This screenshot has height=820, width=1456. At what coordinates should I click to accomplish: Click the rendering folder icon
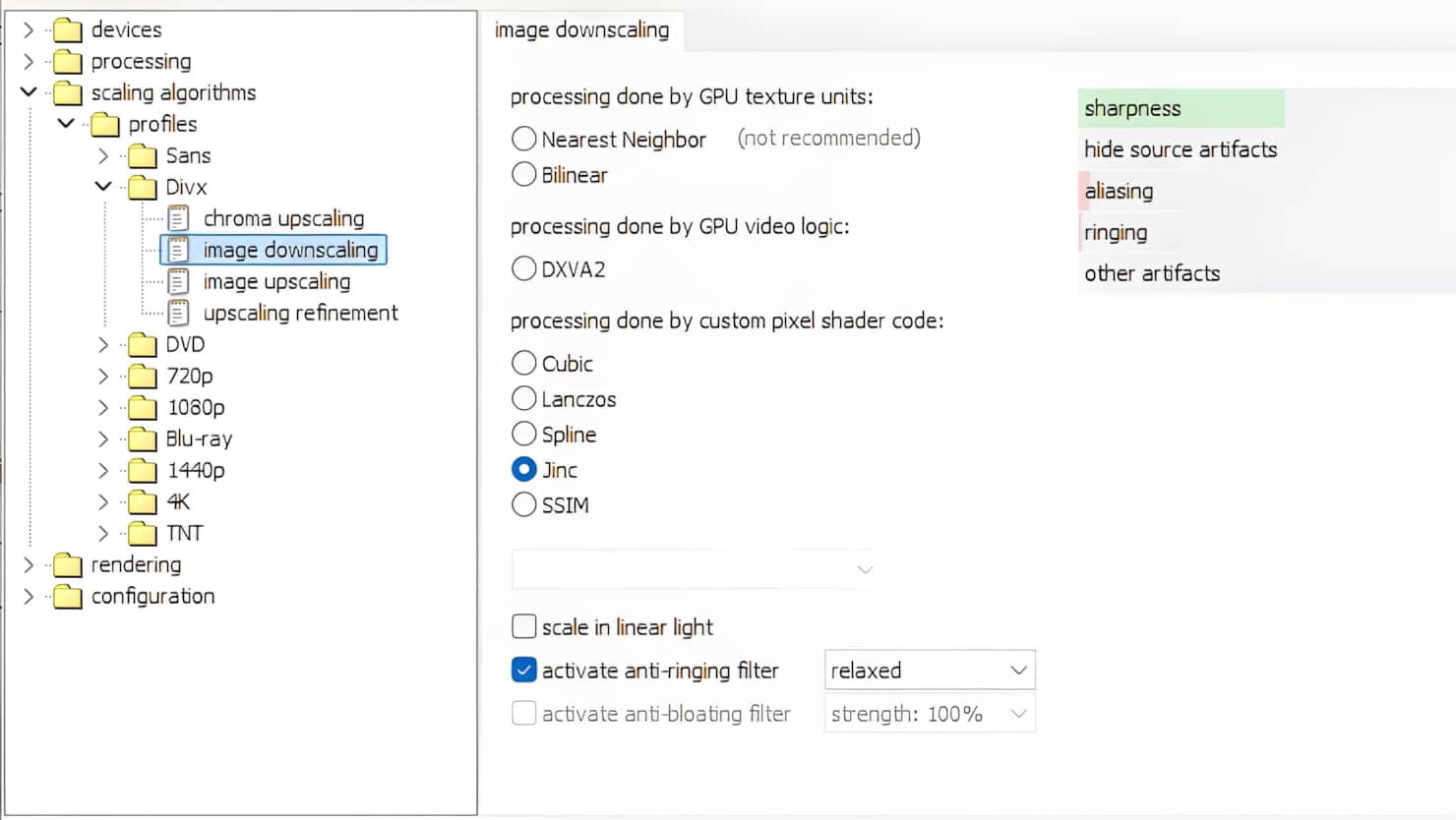68,565
